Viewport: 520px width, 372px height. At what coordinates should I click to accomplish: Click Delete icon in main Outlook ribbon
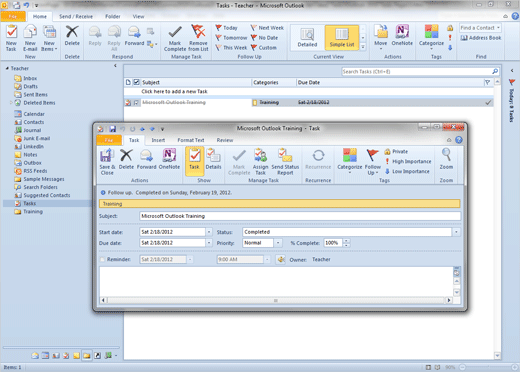tap(72, 36)
